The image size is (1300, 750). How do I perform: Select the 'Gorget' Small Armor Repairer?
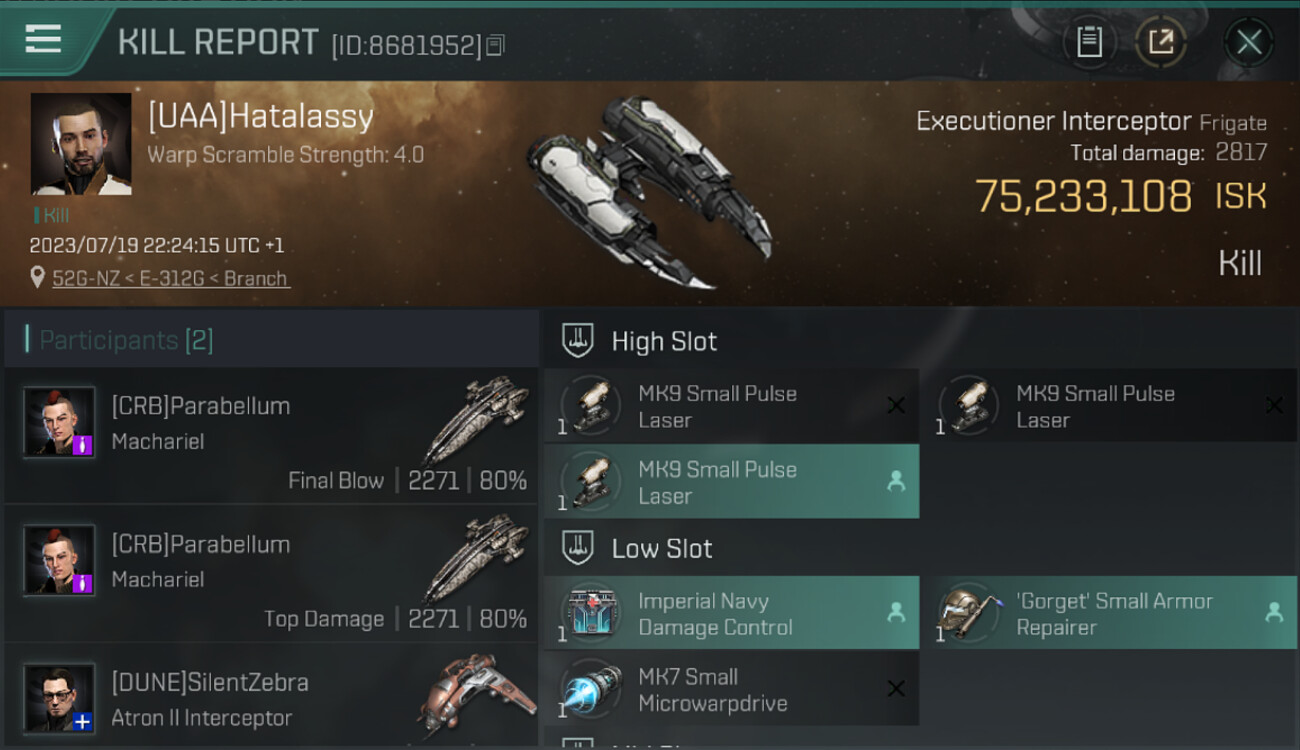(x=1109, y=613)
